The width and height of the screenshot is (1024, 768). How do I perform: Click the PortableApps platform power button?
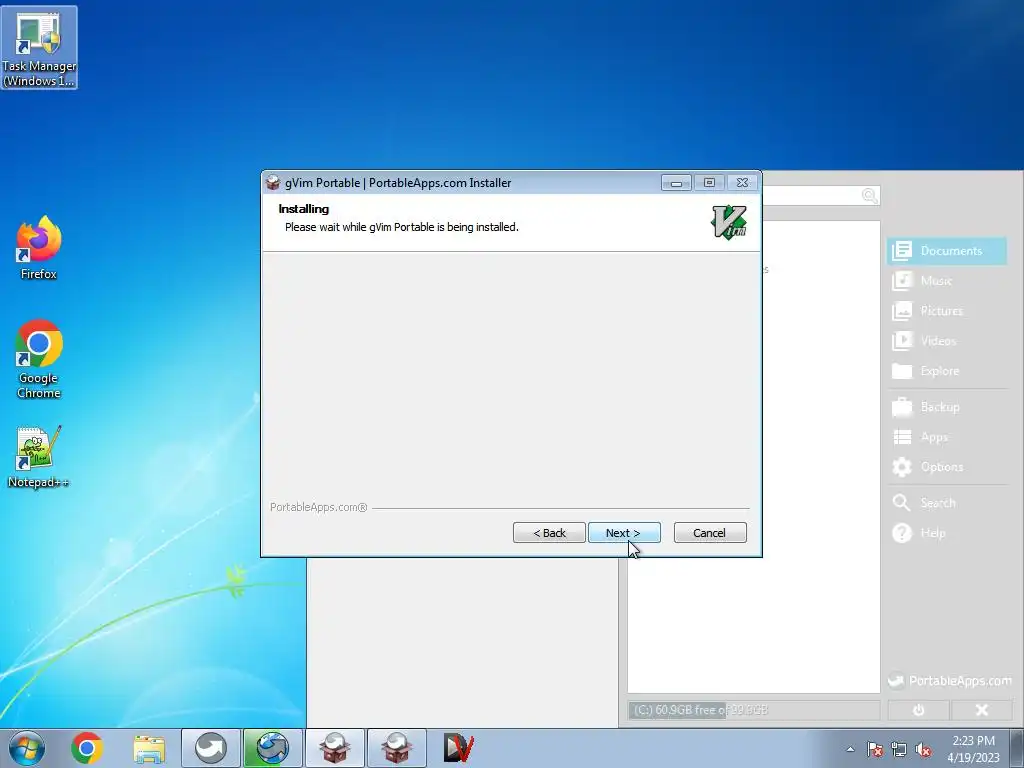tap(918, 710)
